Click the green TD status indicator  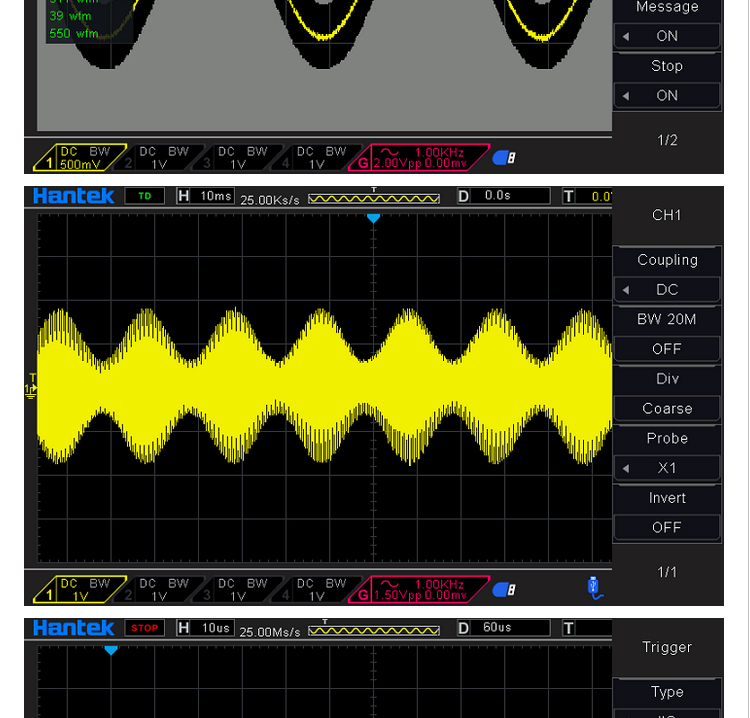tap(145, 196)
